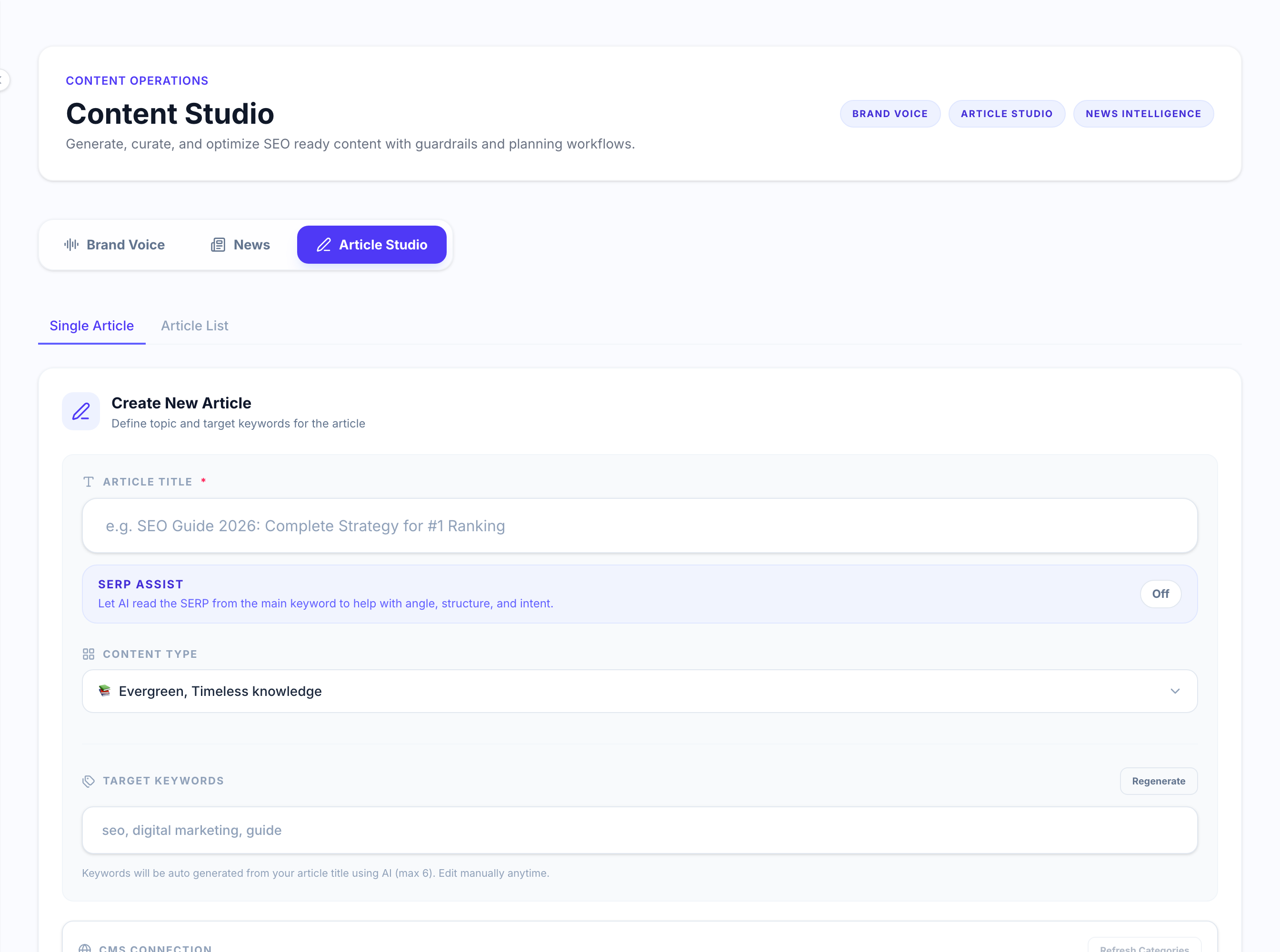The width and height of the screenshot is (1280, 952).
Task: Switch to the News tab
Action: pyautogui.click(x=240, y=245)
